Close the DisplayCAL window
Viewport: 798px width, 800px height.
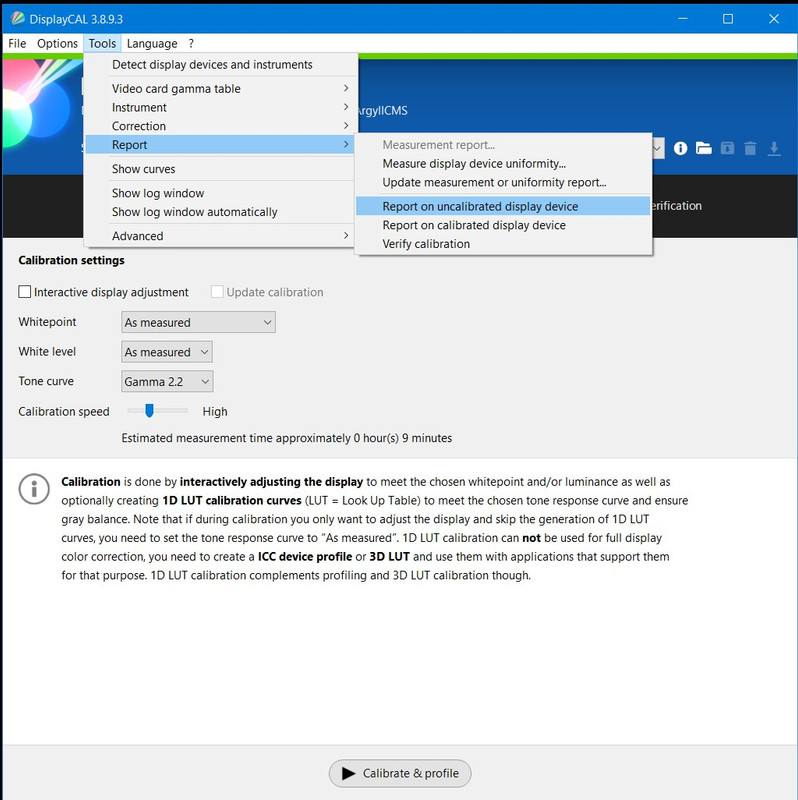774,19
